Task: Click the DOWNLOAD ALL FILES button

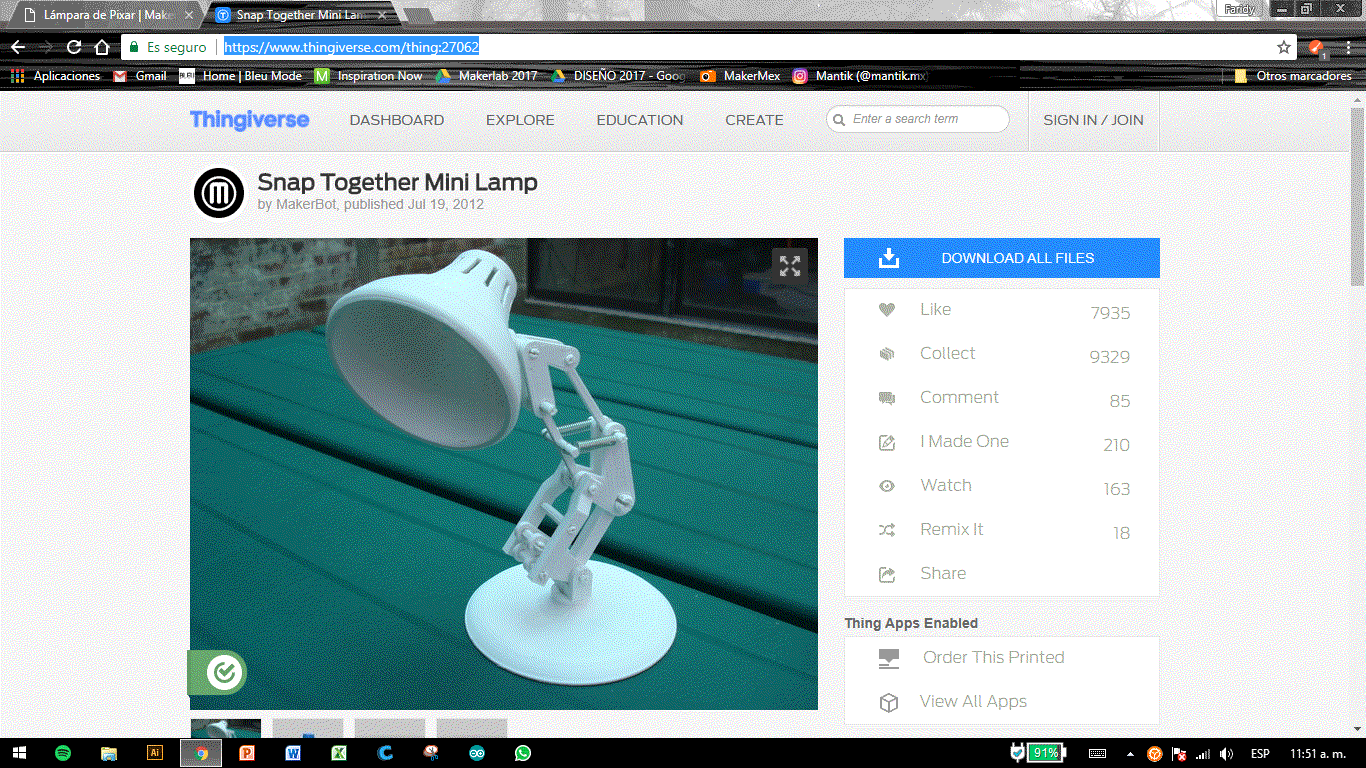Action: (x=1001, y=257)
